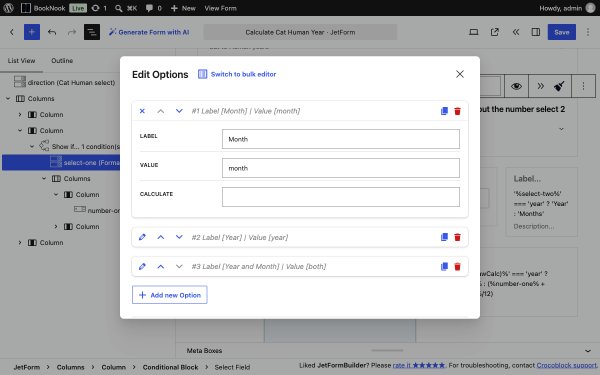
Task: Switch to the List View tab
Action: (21, 60)
